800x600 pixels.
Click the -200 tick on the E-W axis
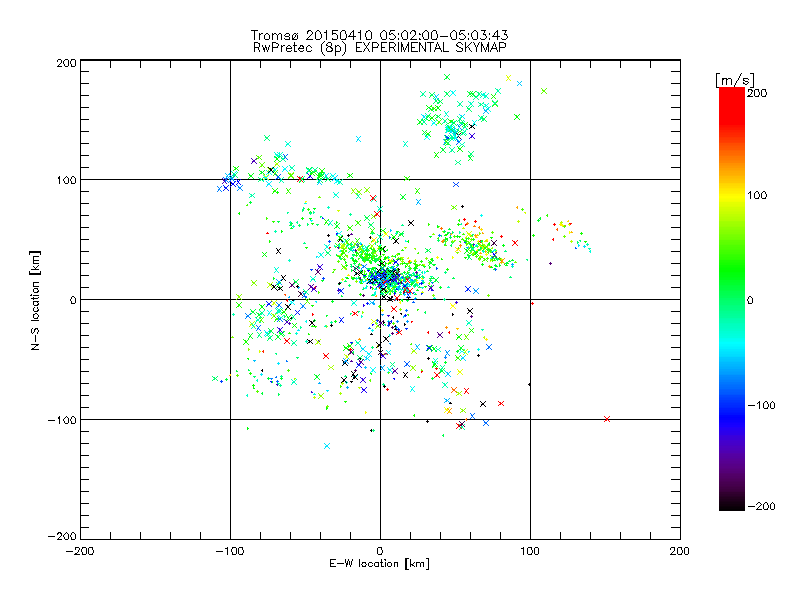(80, 551)
